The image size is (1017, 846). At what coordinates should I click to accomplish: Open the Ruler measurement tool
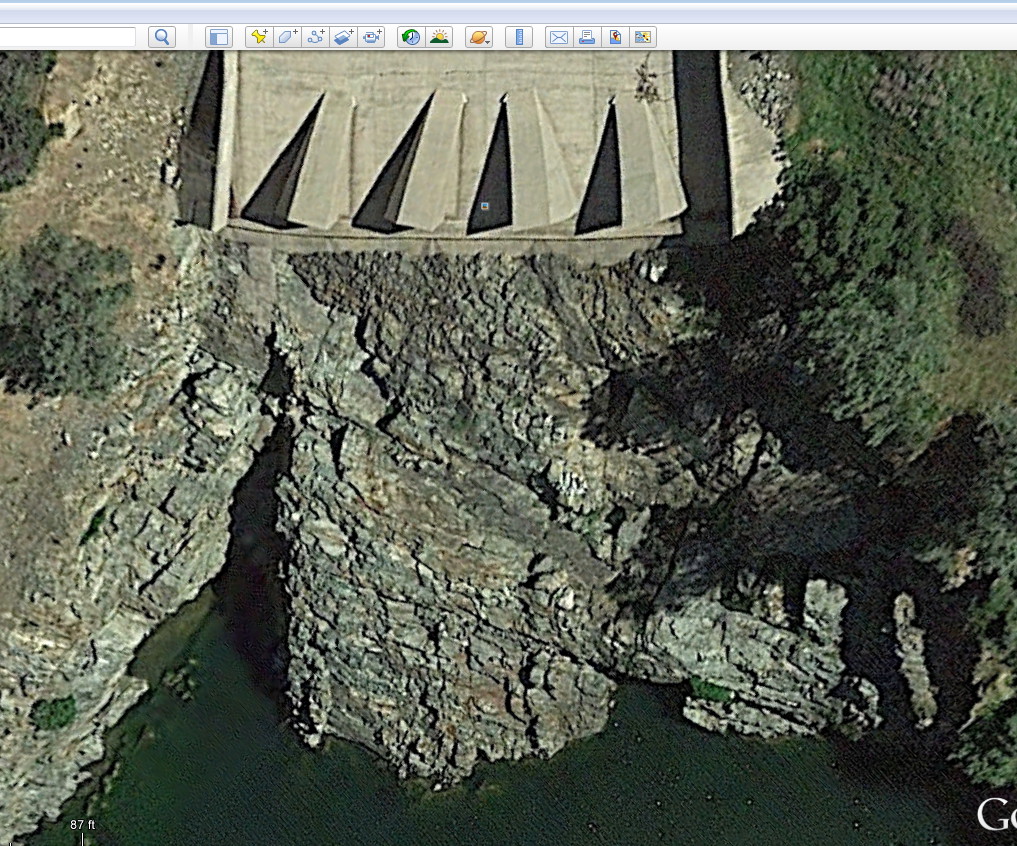518,37
